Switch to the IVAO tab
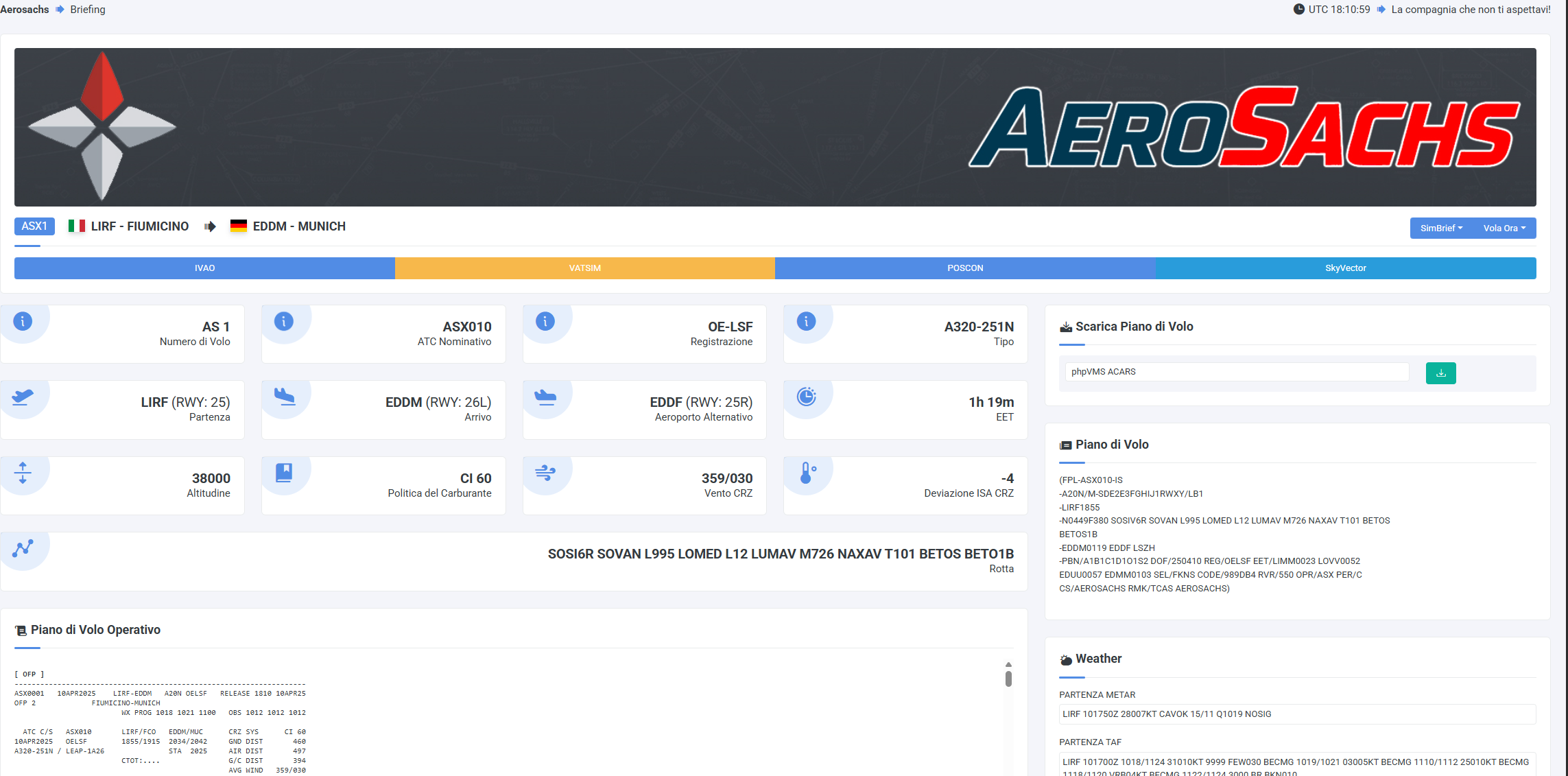Viewport: 1568px width, 776px height. pyautogui.click(x=204, y=268)
